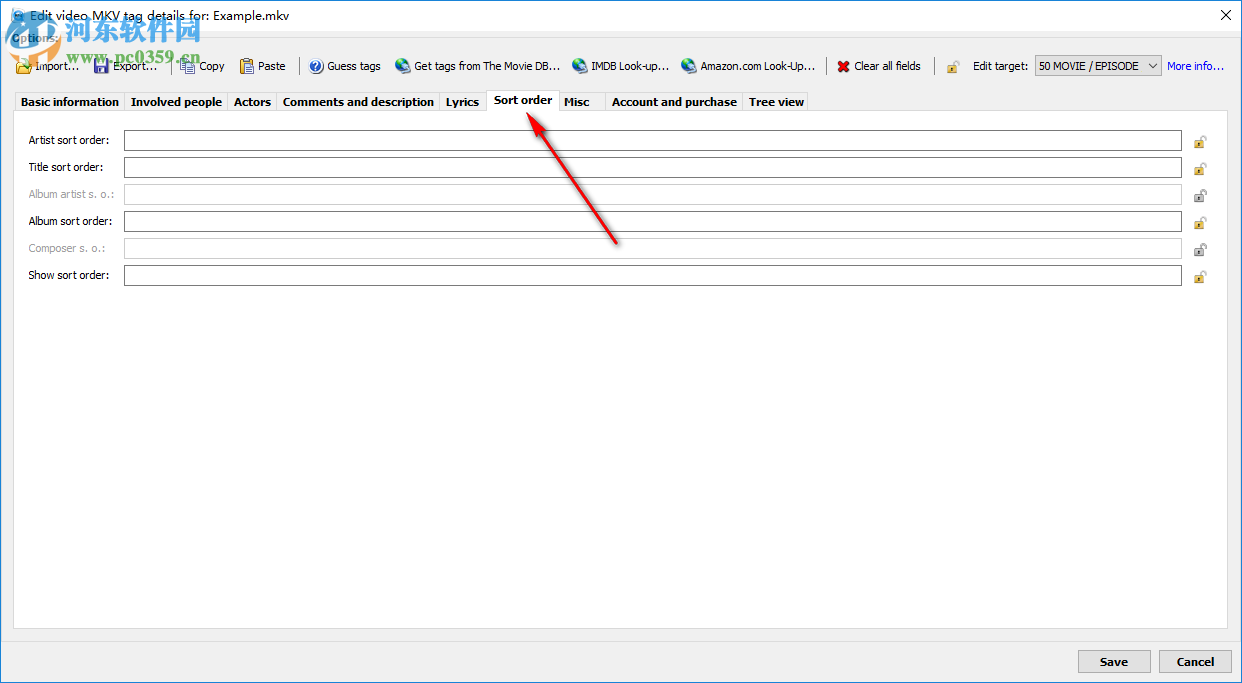Click the More info link
The width and height of the screenshot is (1242, 683).
pos(1194,65)
